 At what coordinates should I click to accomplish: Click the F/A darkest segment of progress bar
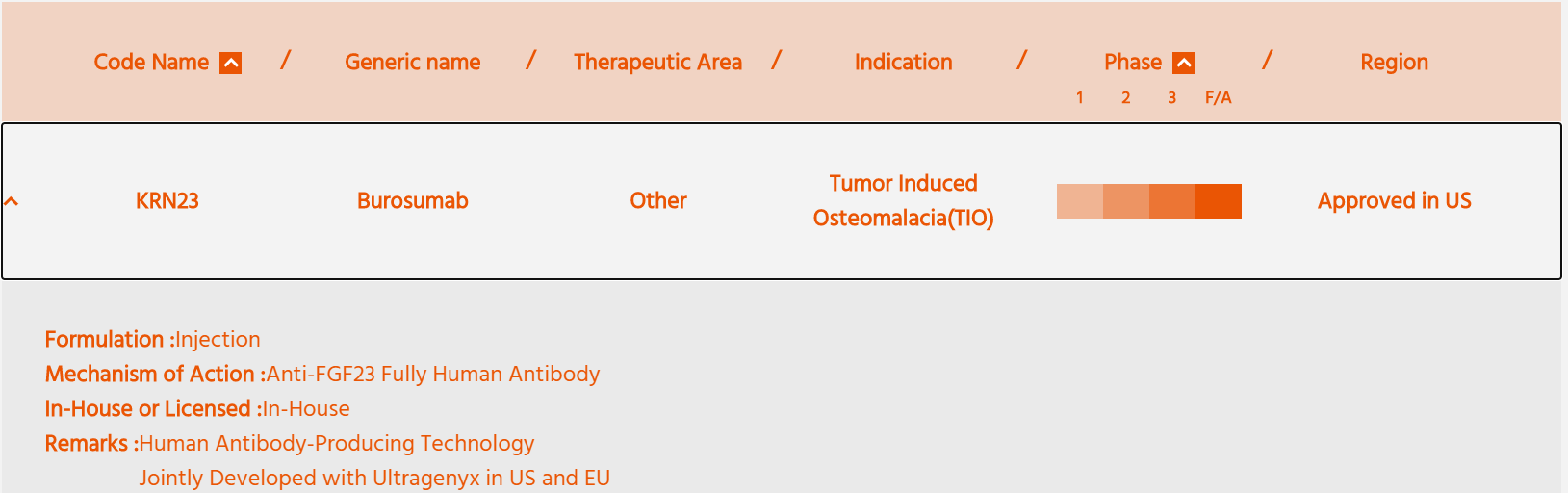coord(1219,201)
